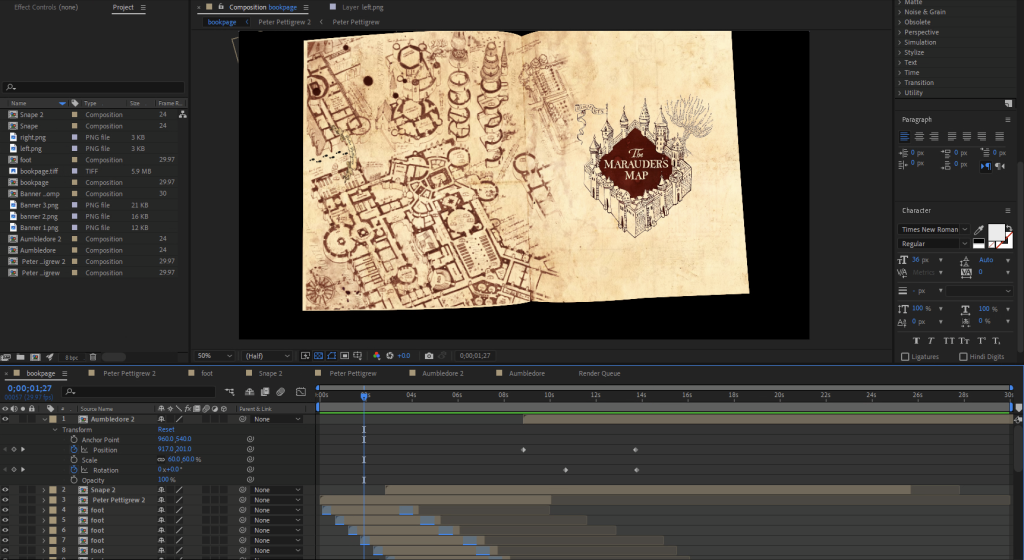Open the Render Queue tab
The width and height of the screenshot is (1024, 560).
[x=599, y=373]
